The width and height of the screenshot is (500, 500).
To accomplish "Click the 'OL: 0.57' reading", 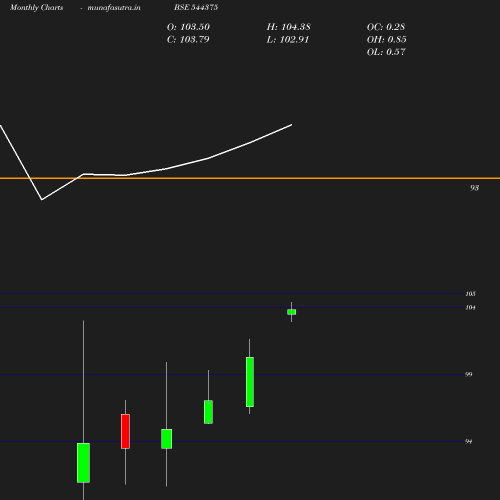I will point(386,52).
